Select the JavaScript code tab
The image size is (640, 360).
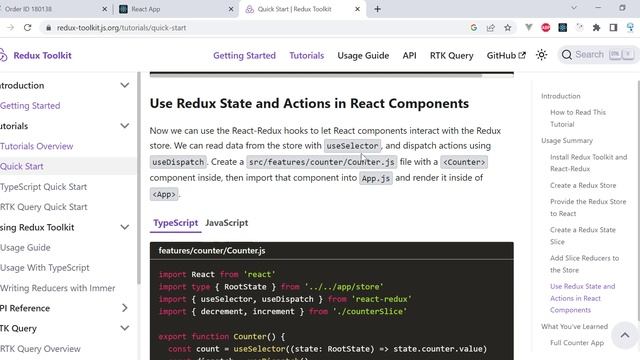point(227,223)
